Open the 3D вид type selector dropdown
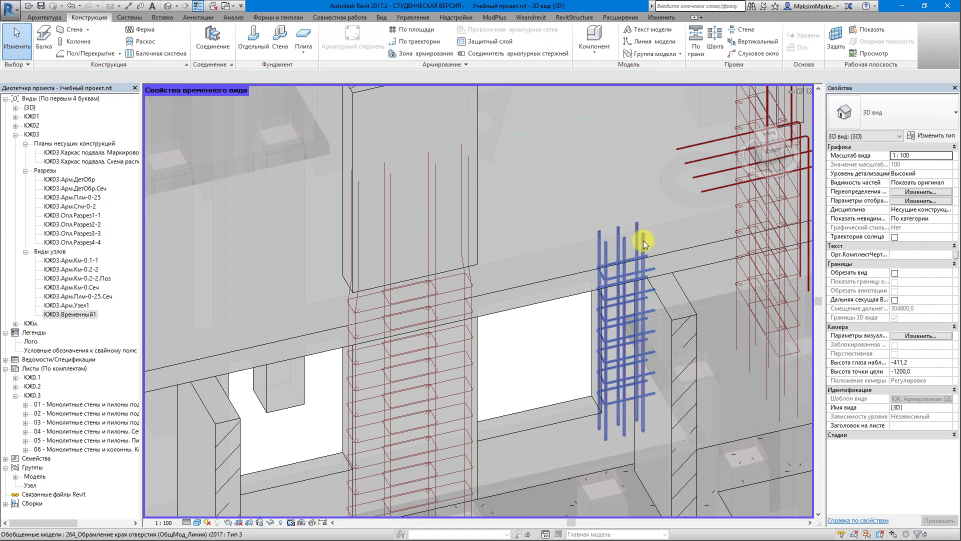The image size is (961, 541). click(899, 135)
